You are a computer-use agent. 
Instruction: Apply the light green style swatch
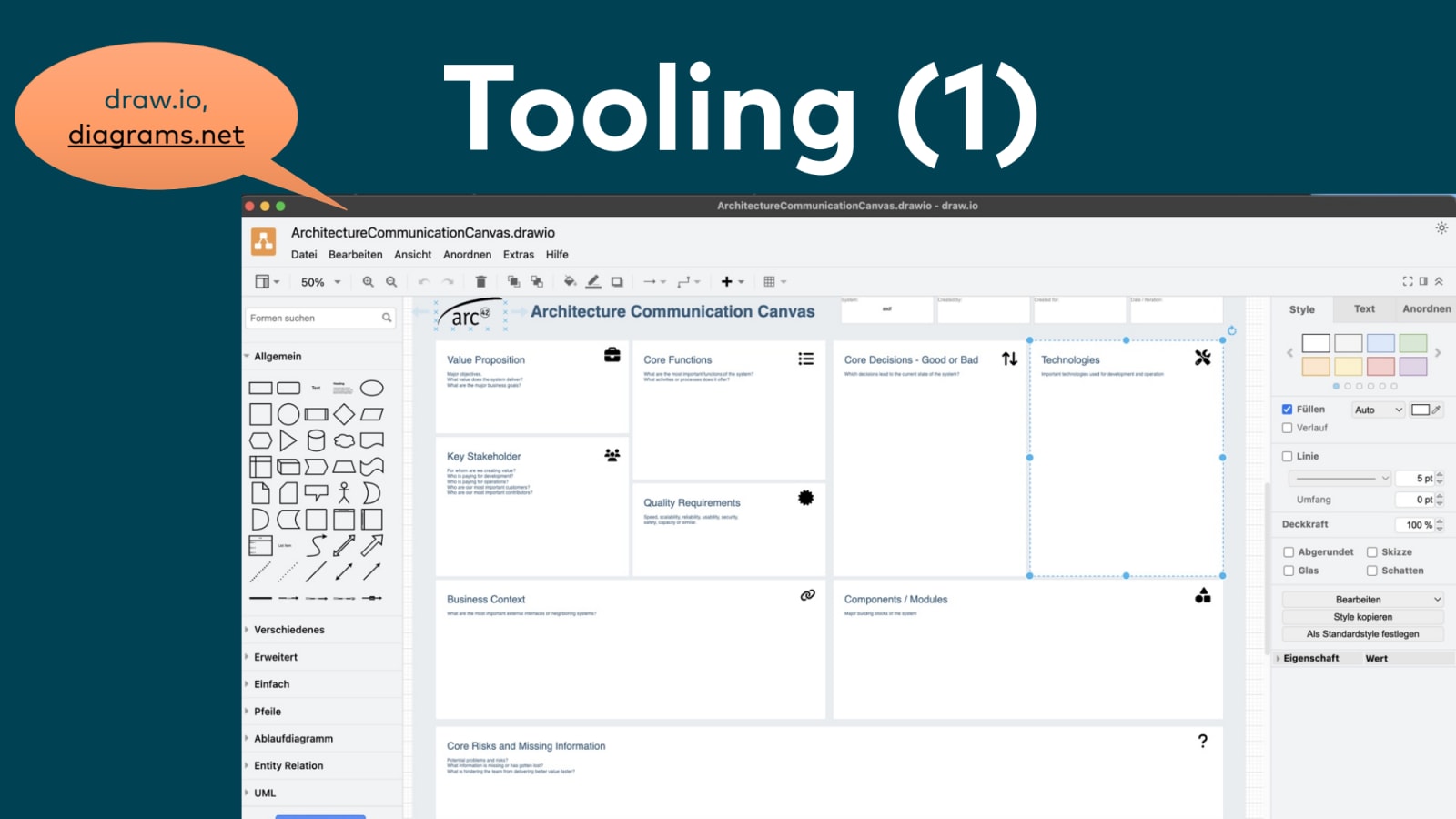click(x=1413, y=343)
